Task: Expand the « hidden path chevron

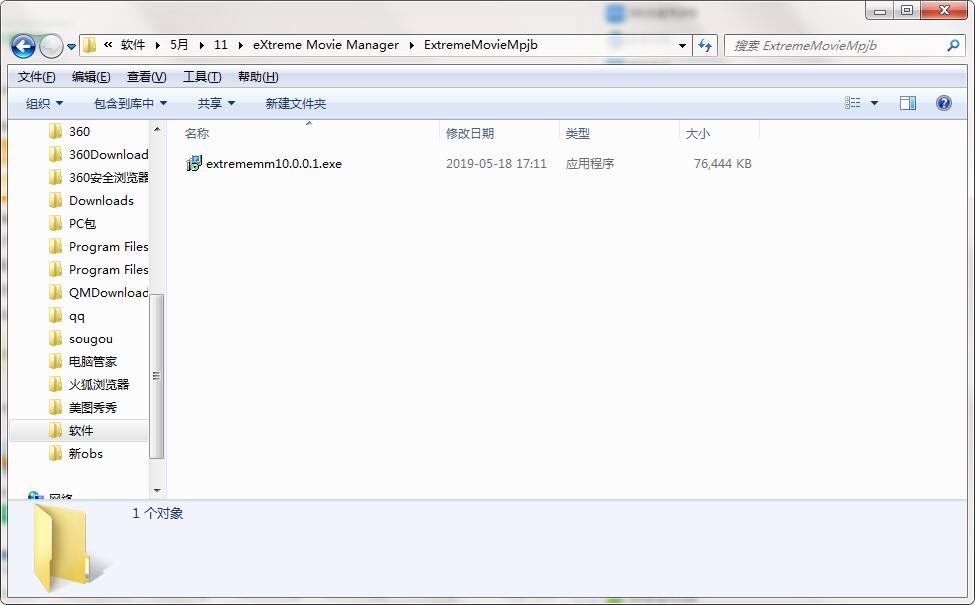Action: click(108, 45)
